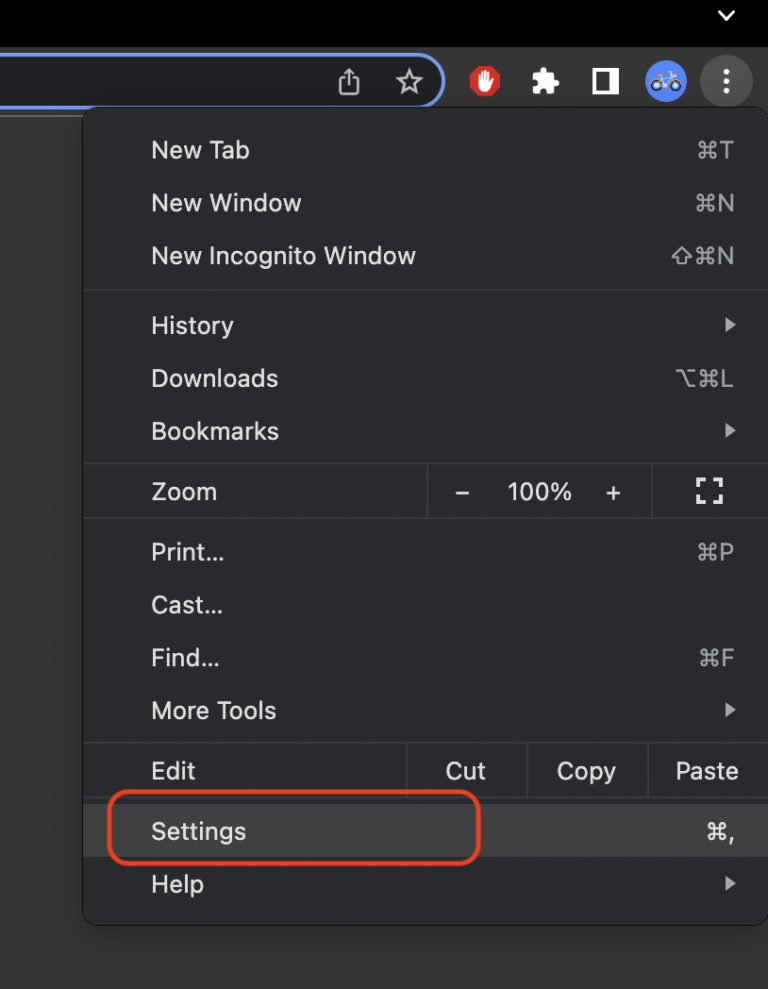The image size is (768, 989).
Task: Decrease zoom with the minus button
Action: [x=462, y=492]
